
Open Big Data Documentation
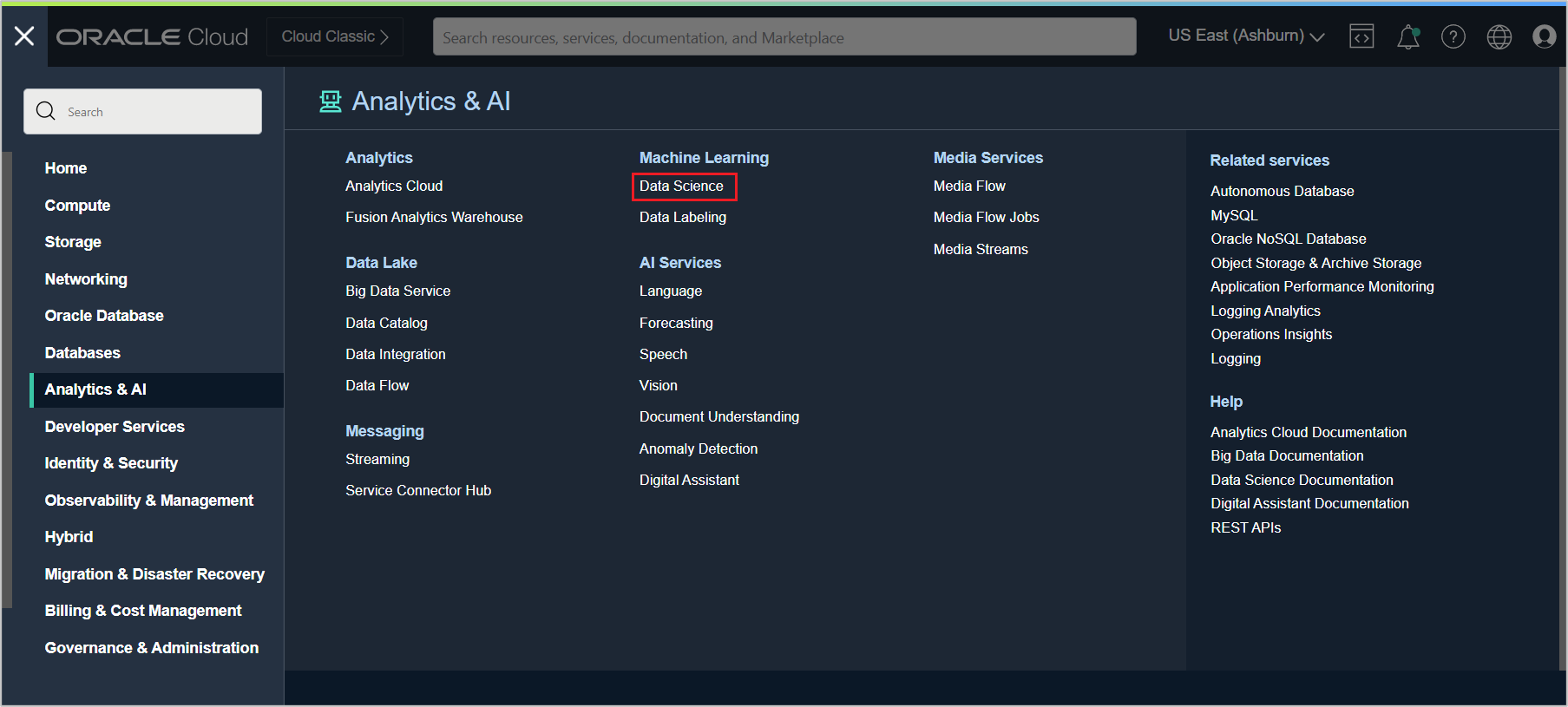[x=1287, y=455]
